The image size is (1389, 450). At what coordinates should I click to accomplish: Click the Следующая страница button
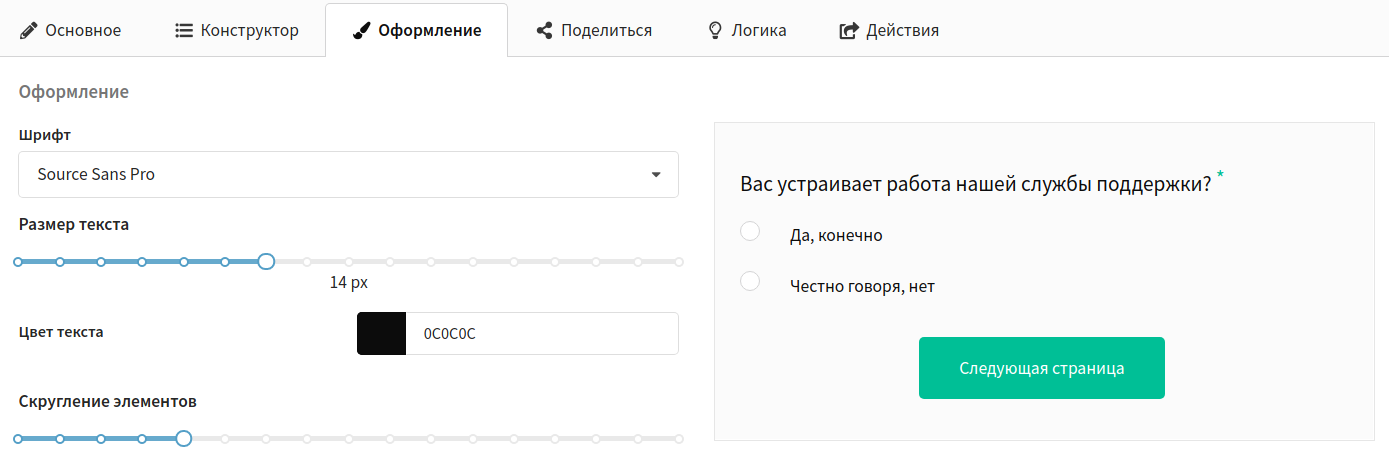1041,368
